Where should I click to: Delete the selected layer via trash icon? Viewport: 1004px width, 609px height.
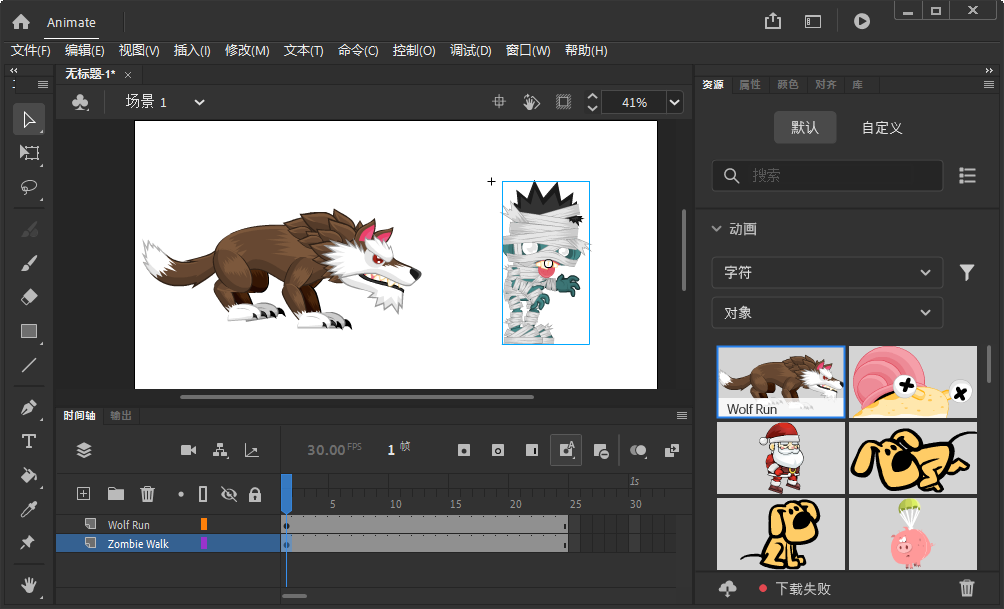tap(147, 493)
